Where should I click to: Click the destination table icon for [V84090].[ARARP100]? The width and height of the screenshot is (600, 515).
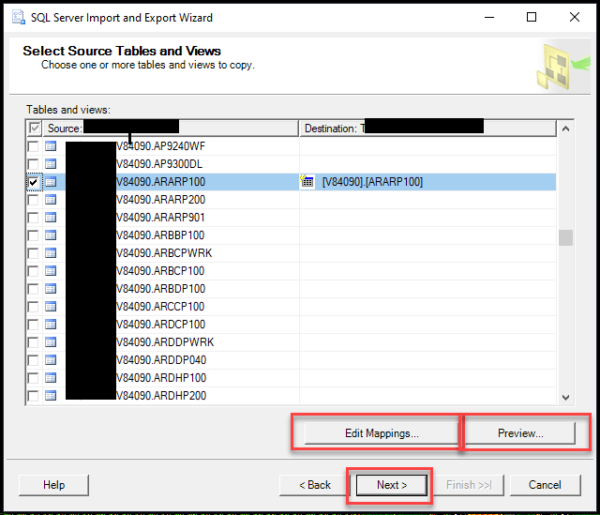(x=307, y=181)
